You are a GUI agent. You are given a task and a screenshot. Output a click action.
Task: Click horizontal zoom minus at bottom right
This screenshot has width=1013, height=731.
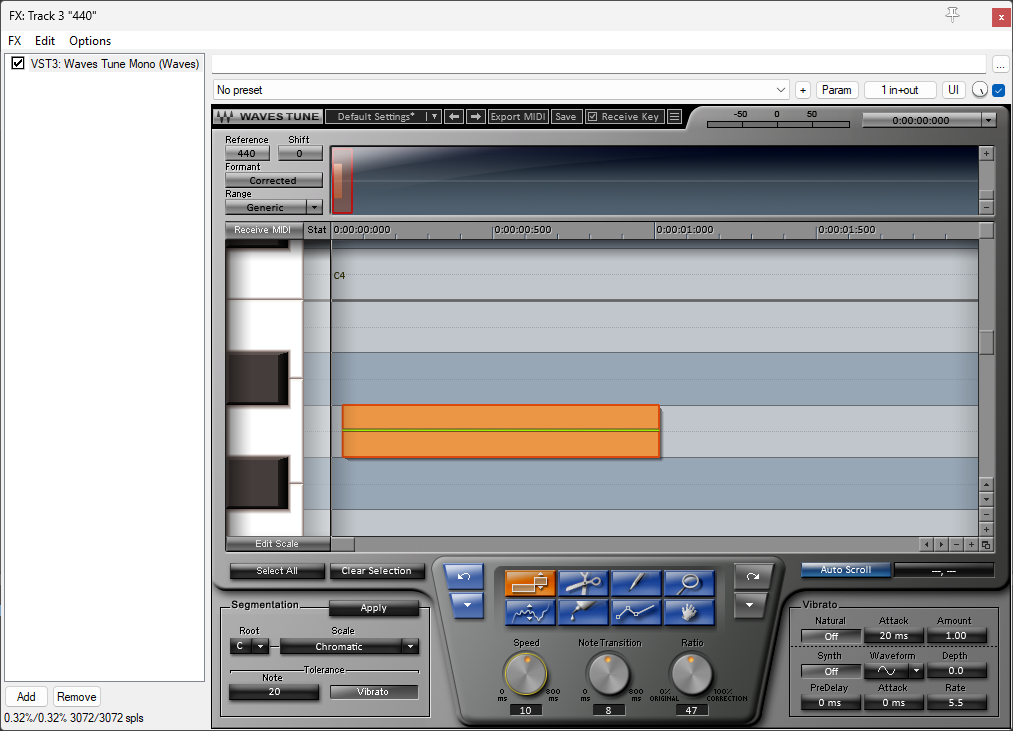click(957, 545)
